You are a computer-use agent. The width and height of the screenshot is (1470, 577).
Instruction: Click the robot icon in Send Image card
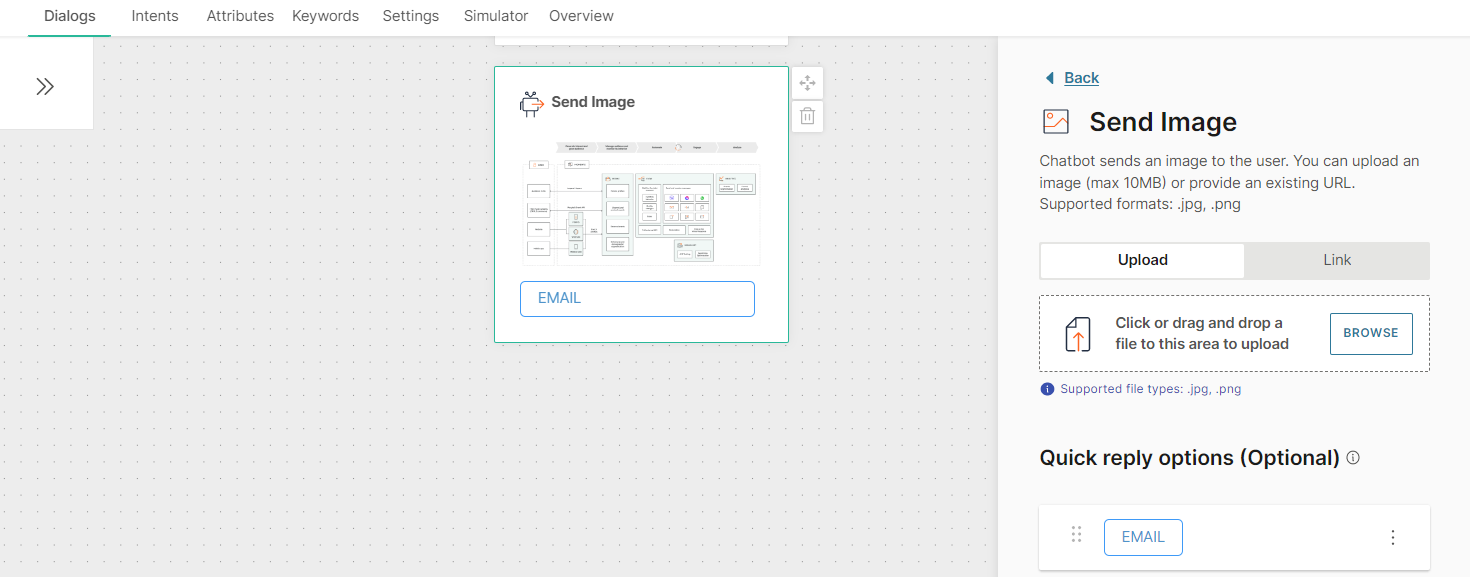531,103
